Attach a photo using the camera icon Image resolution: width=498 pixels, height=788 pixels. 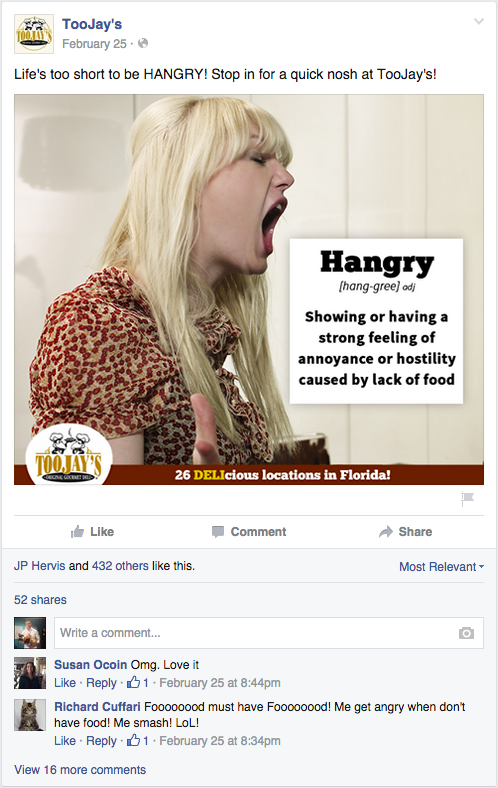[x=466, y=633]
